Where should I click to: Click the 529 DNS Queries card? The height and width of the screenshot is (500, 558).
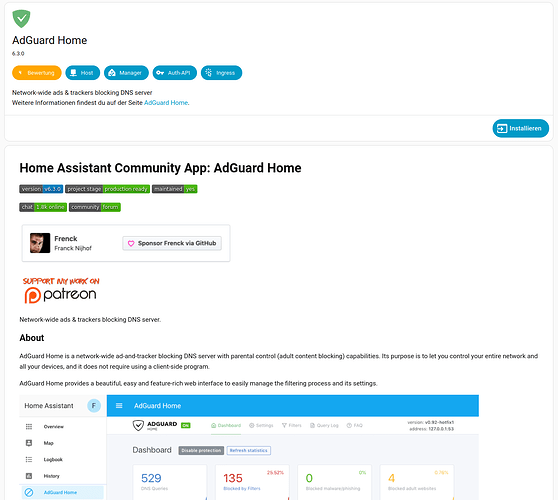[x=170, y=482]
